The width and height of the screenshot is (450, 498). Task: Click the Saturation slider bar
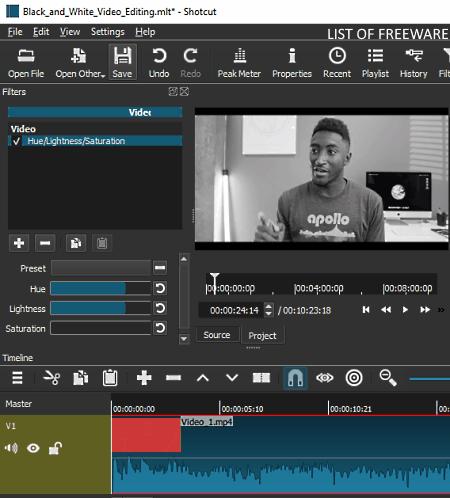pos(101,328)
